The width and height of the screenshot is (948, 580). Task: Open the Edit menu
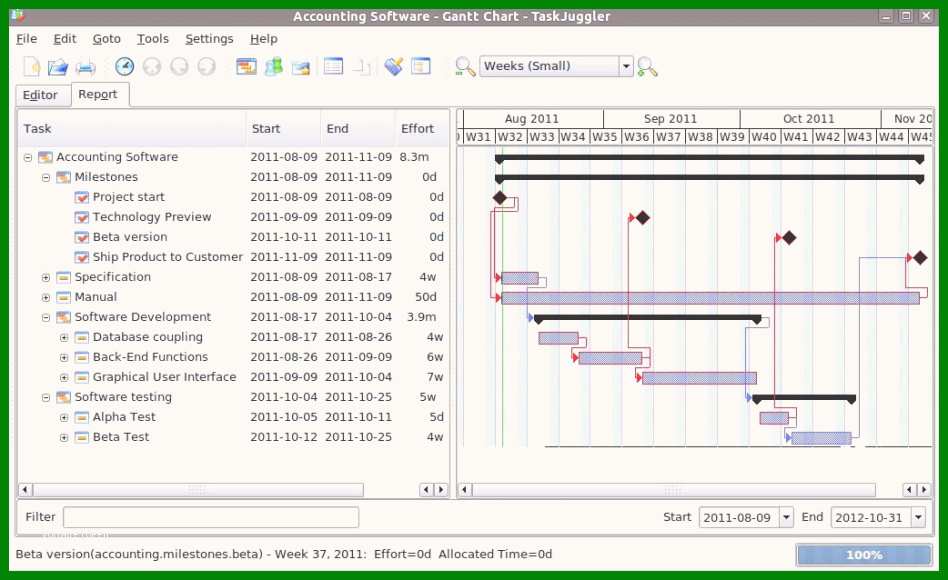[x=65, y=39]
